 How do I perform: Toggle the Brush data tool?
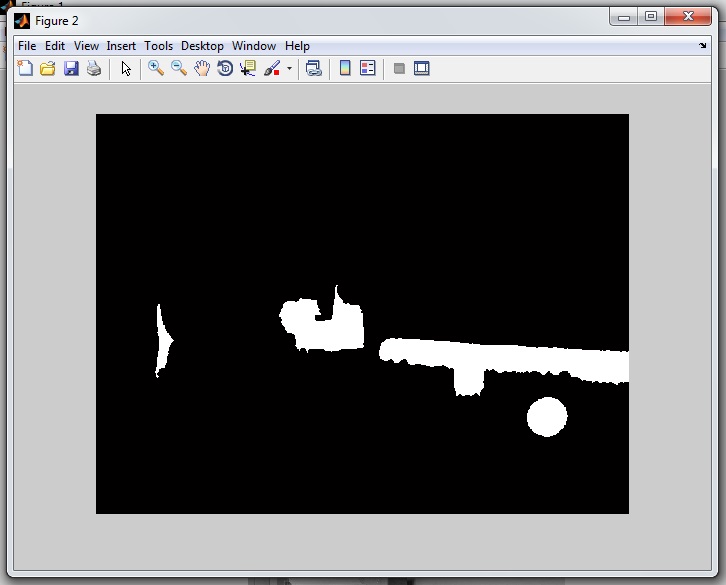click(272, 69)
